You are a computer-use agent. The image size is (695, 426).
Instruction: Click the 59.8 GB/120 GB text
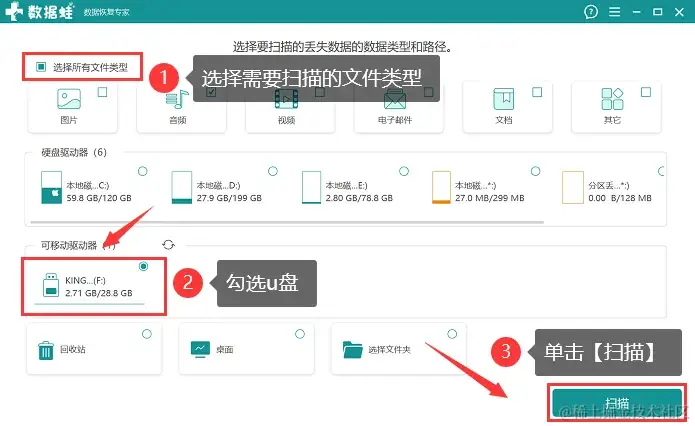coord(99,198)
